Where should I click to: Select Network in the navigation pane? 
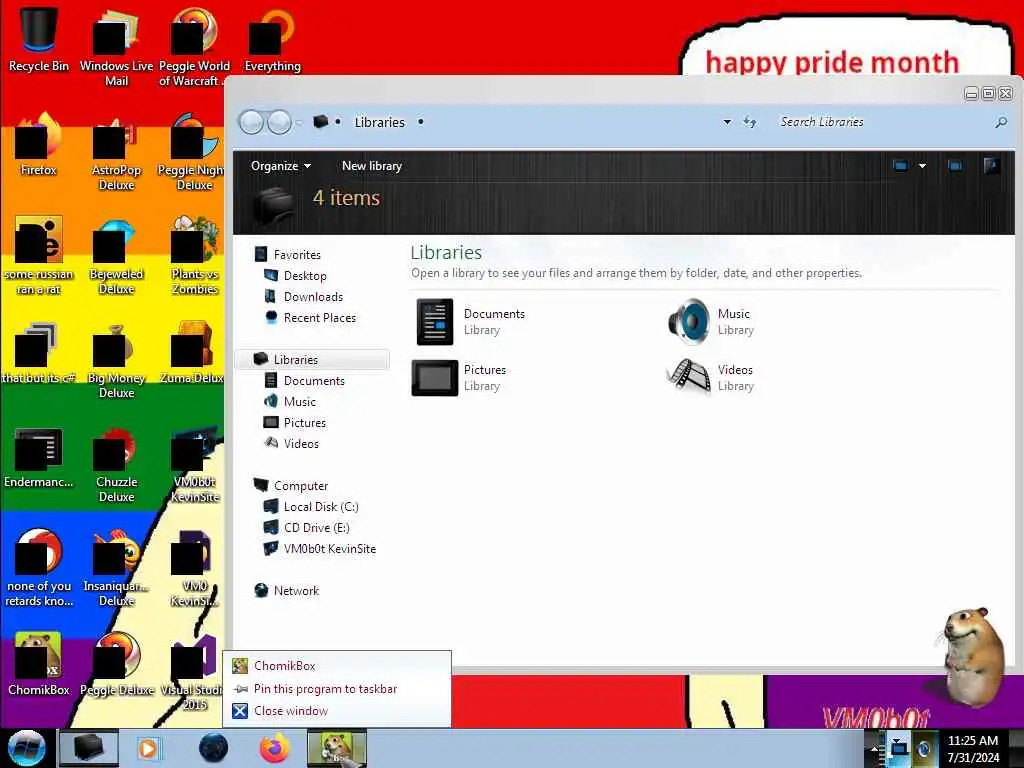(296, 590)
